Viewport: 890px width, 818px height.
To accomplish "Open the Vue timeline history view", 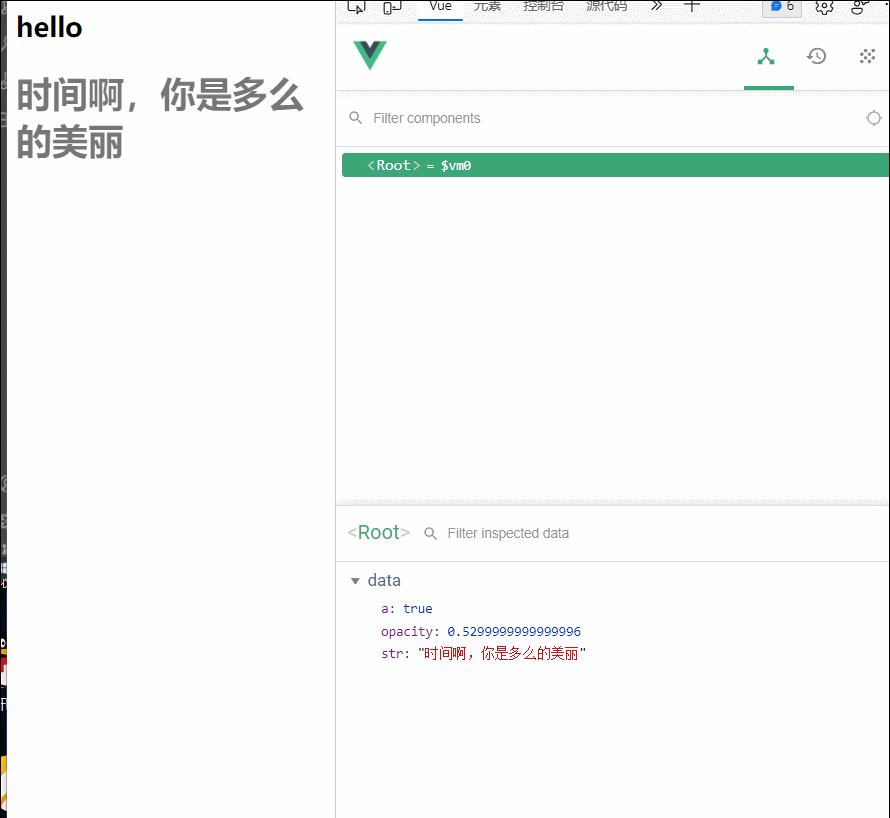I will [x=817, y=56].
